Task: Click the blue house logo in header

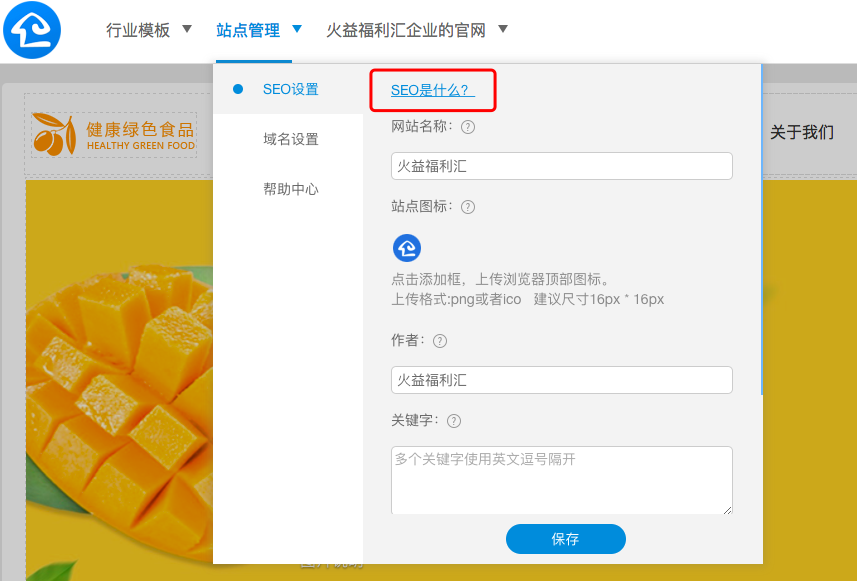Action: point(32,30)
